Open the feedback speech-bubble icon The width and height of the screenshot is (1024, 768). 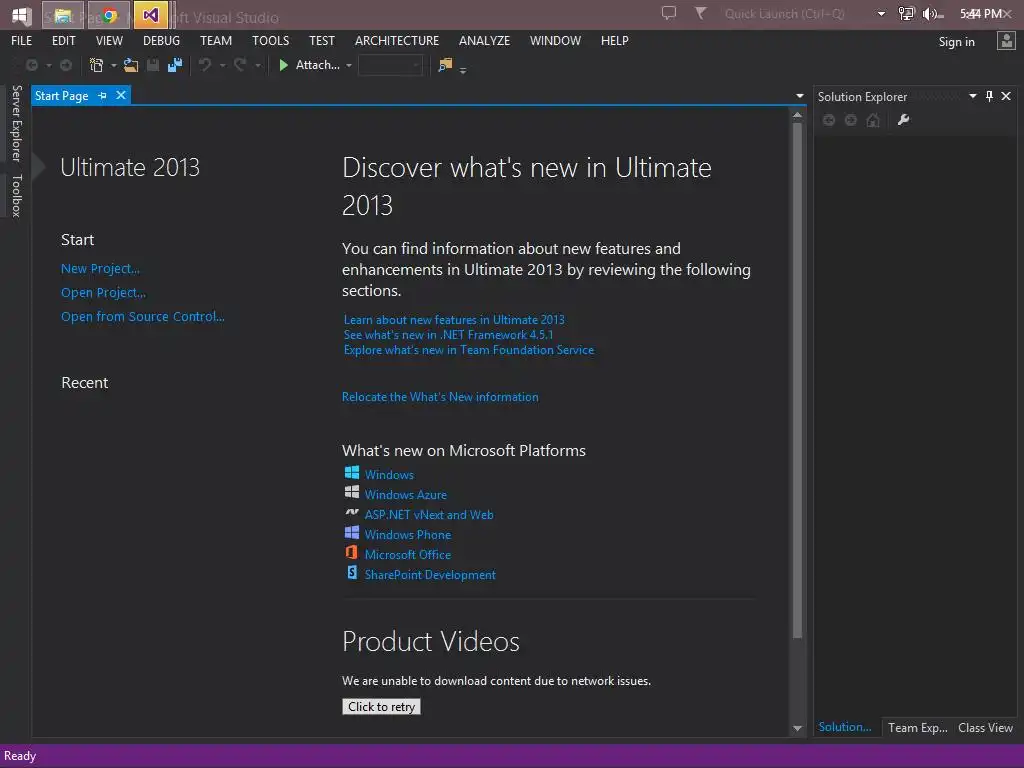pos(669,13)
